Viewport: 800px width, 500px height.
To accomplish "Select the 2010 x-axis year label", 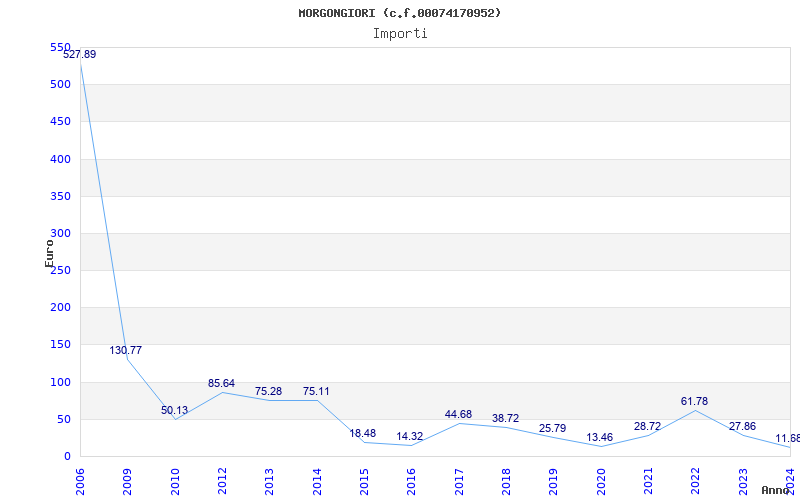I will pyautogui.click(x=175, y=482).
